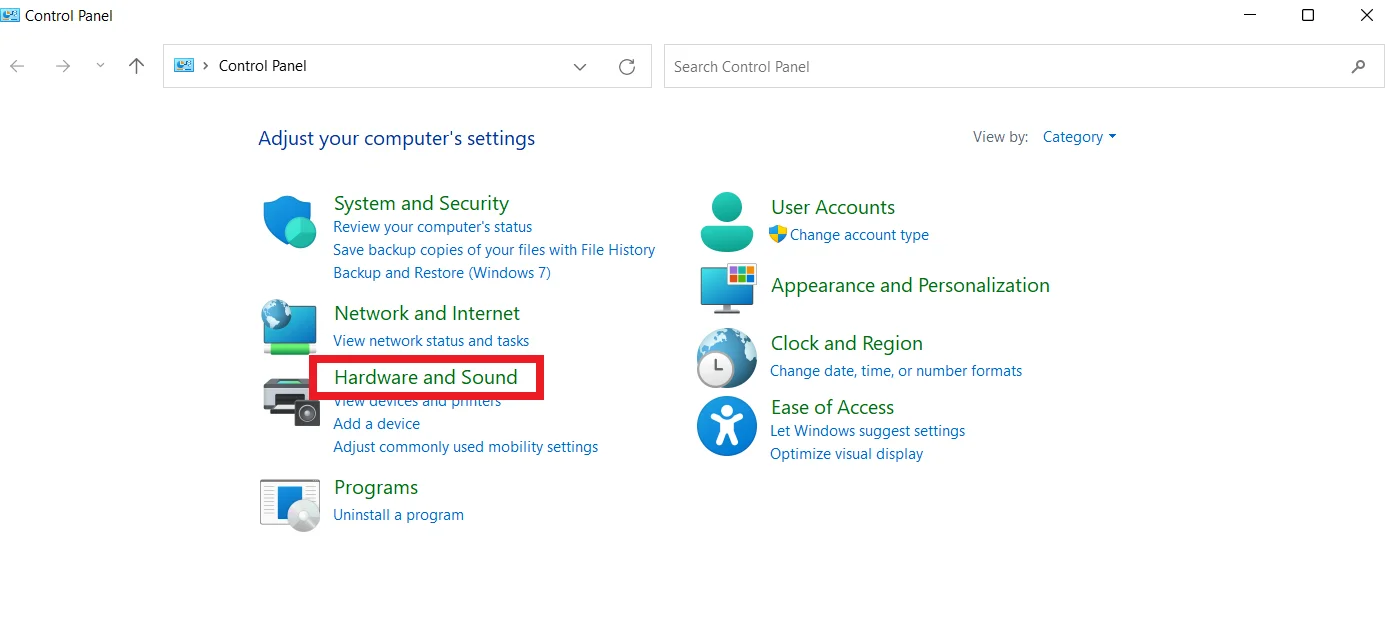Screen dimensions: 1393x627
Task: Click the User Accounts icon
Action: point(726,221)
